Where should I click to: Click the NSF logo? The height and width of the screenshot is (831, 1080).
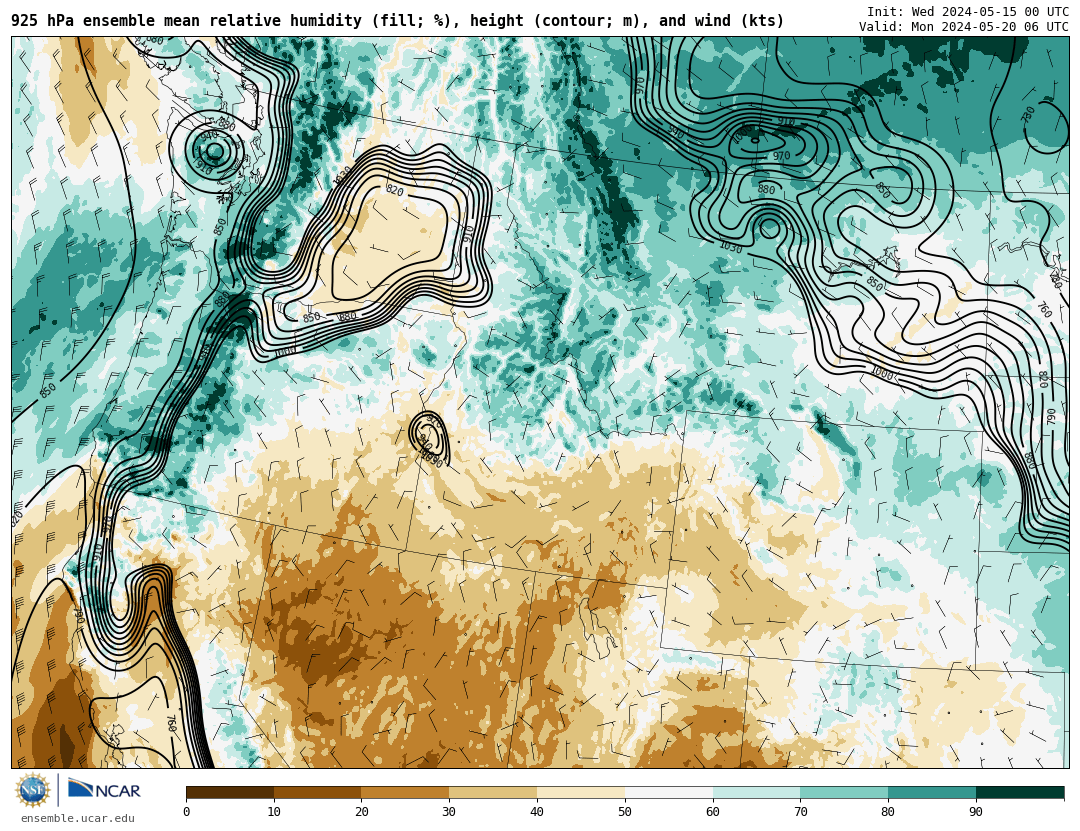[33, 790]
